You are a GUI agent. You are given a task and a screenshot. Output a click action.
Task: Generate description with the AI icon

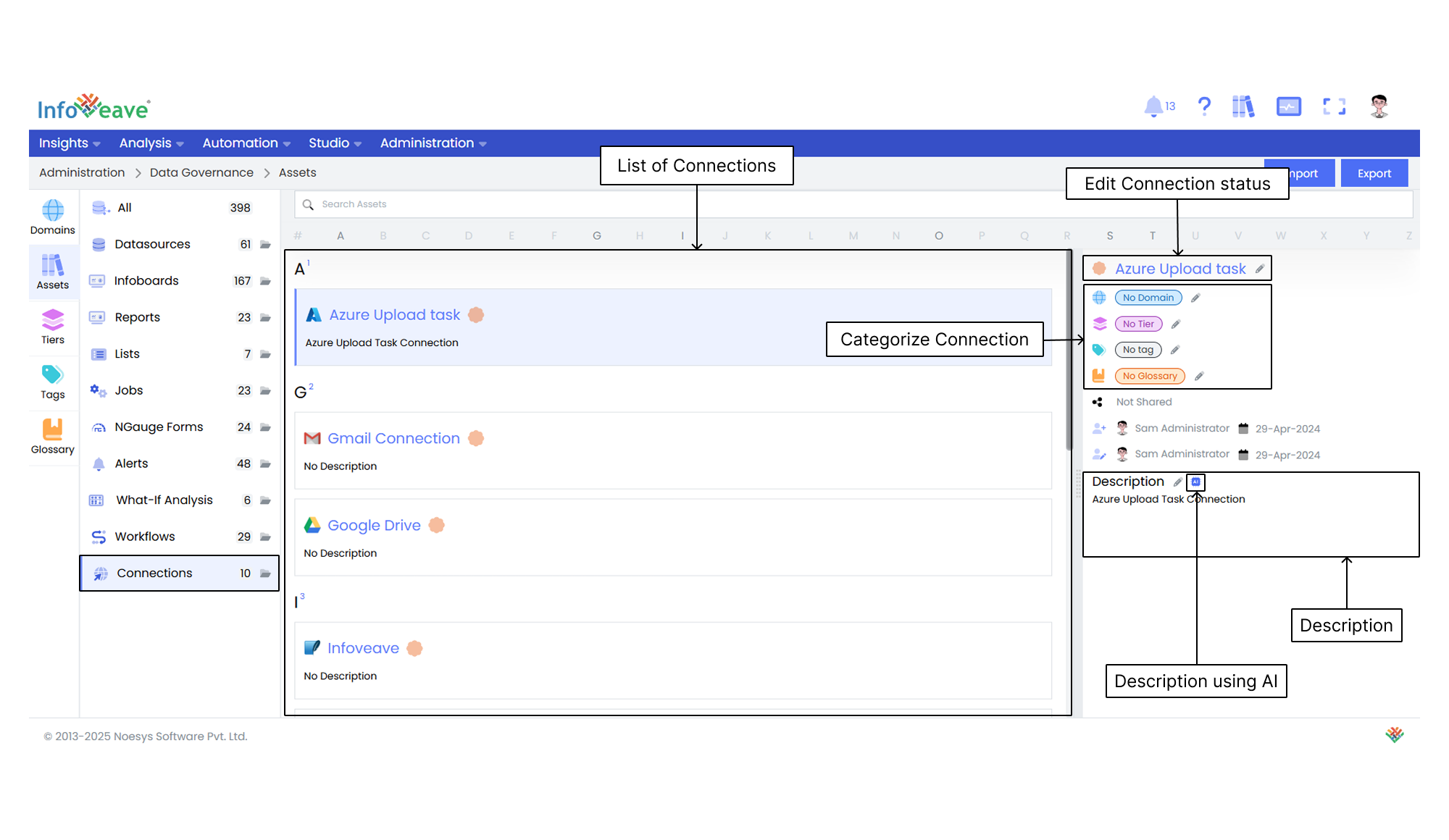click(x=1196, y=482)
